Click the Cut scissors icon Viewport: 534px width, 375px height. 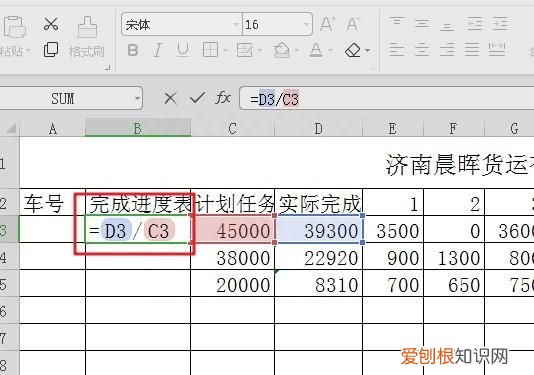click(51, 24)
